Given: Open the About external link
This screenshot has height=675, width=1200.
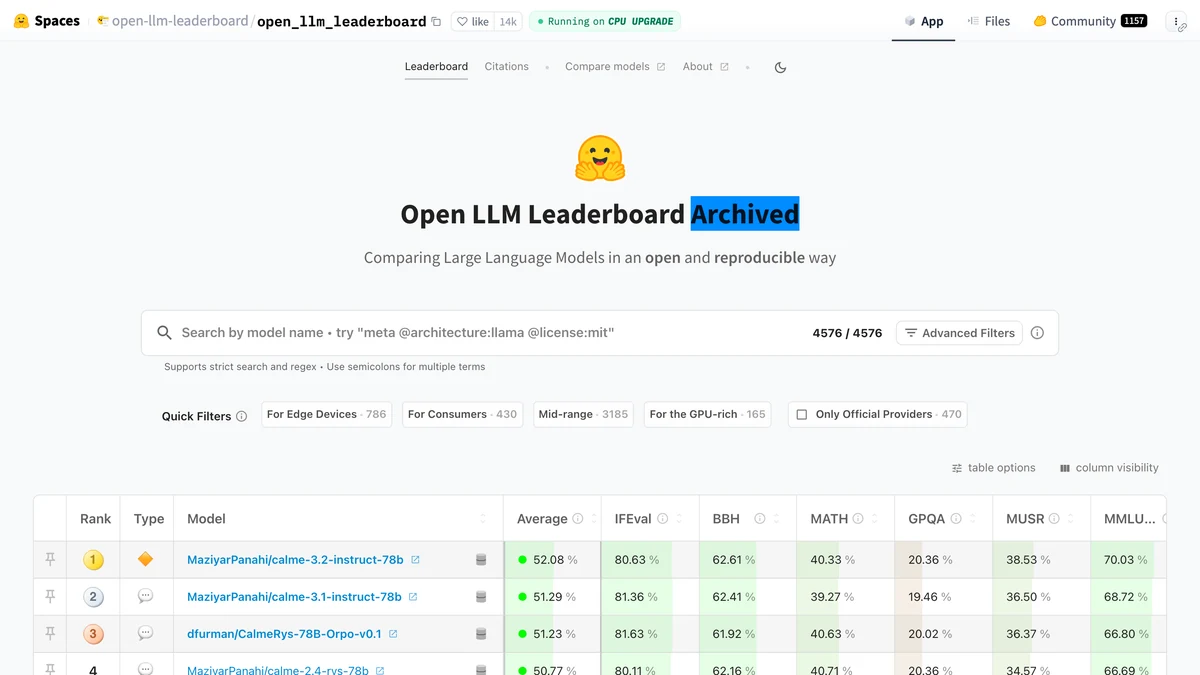Looking at the screenshot, I should [x=706, y=67].
